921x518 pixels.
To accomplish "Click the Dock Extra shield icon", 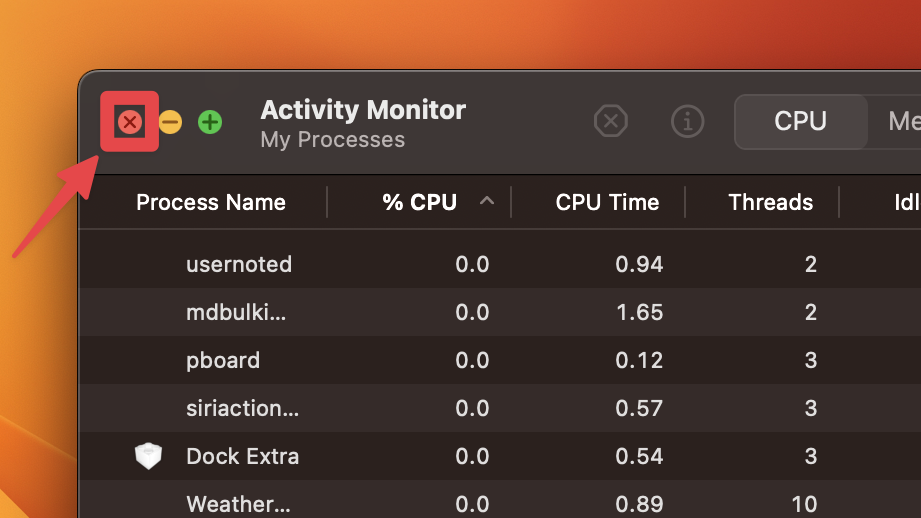I will coord(148,457).
